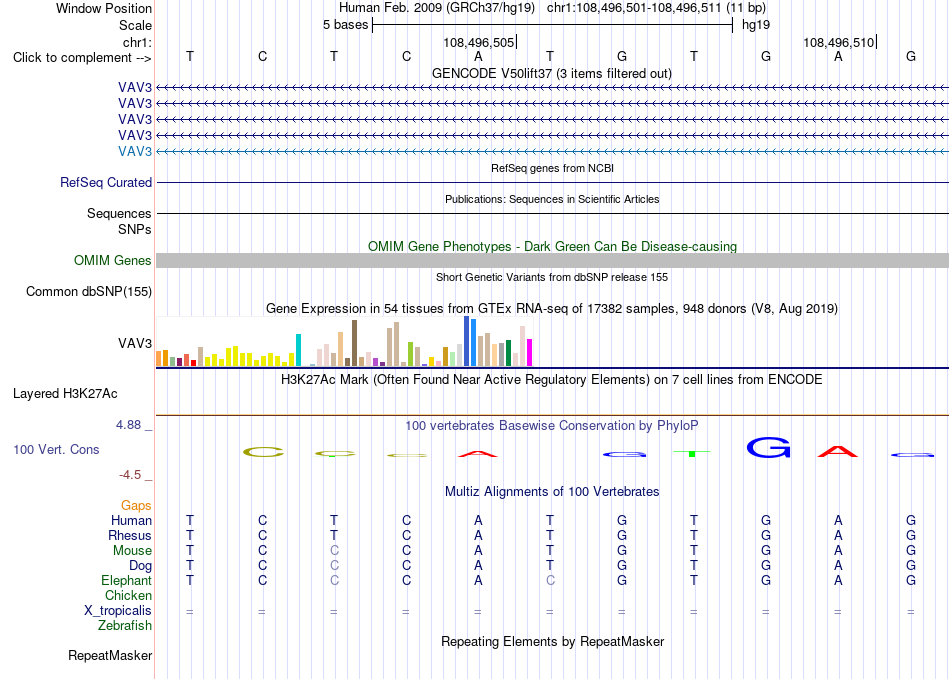The height and width of the screenshot is (679, 950).
Task: Open the 'OMIM Genes' track label
Action: 113,260
